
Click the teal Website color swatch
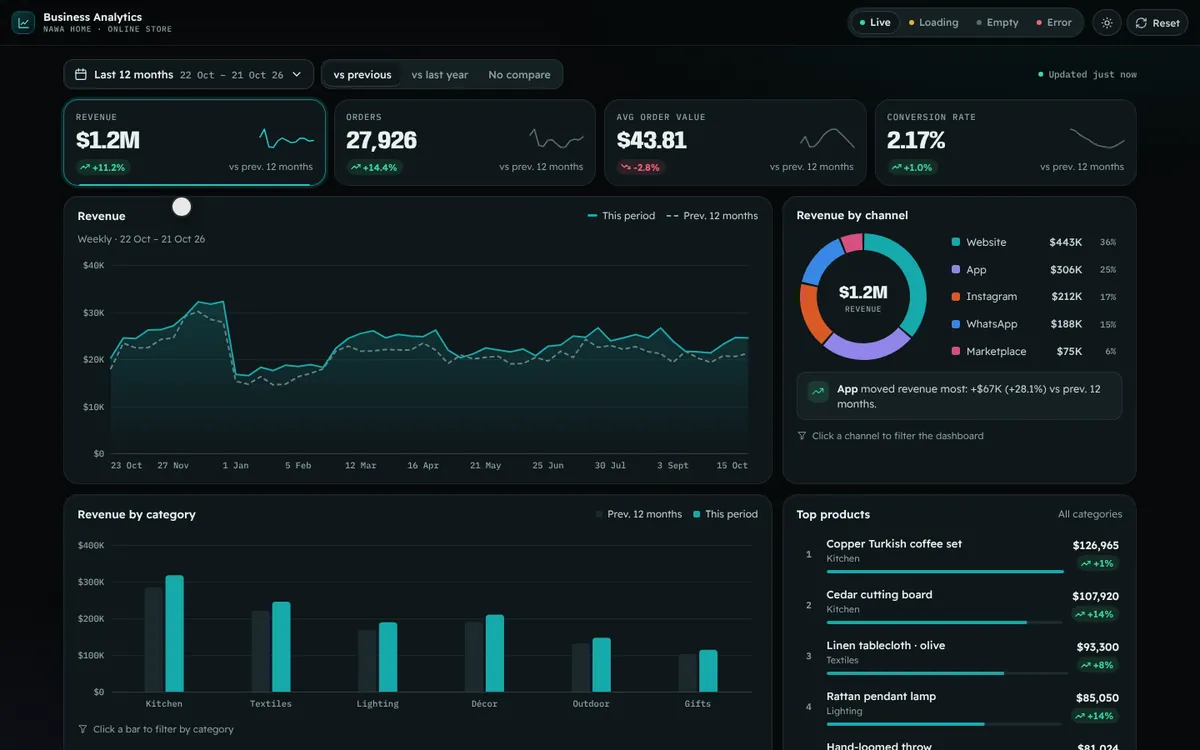pyautogui.click(x=956, y=242)
